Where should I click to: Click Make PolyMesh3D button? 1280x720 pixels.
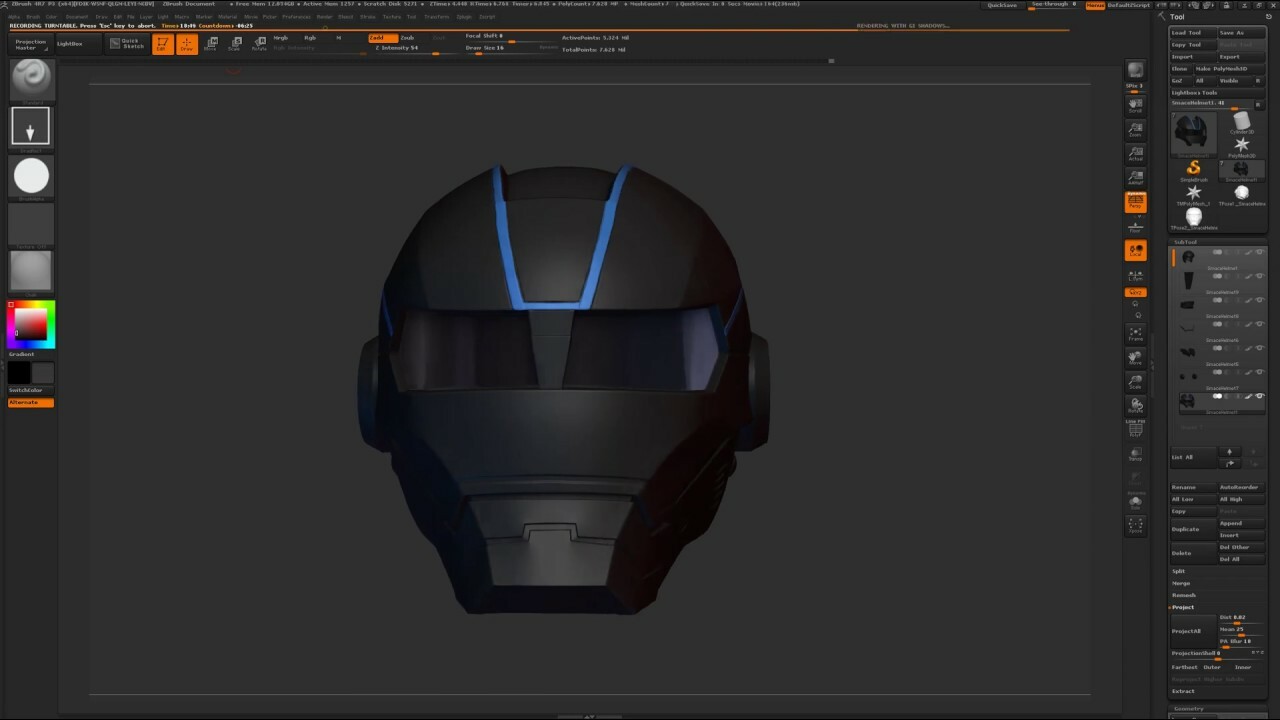(x=1229, y=69)
